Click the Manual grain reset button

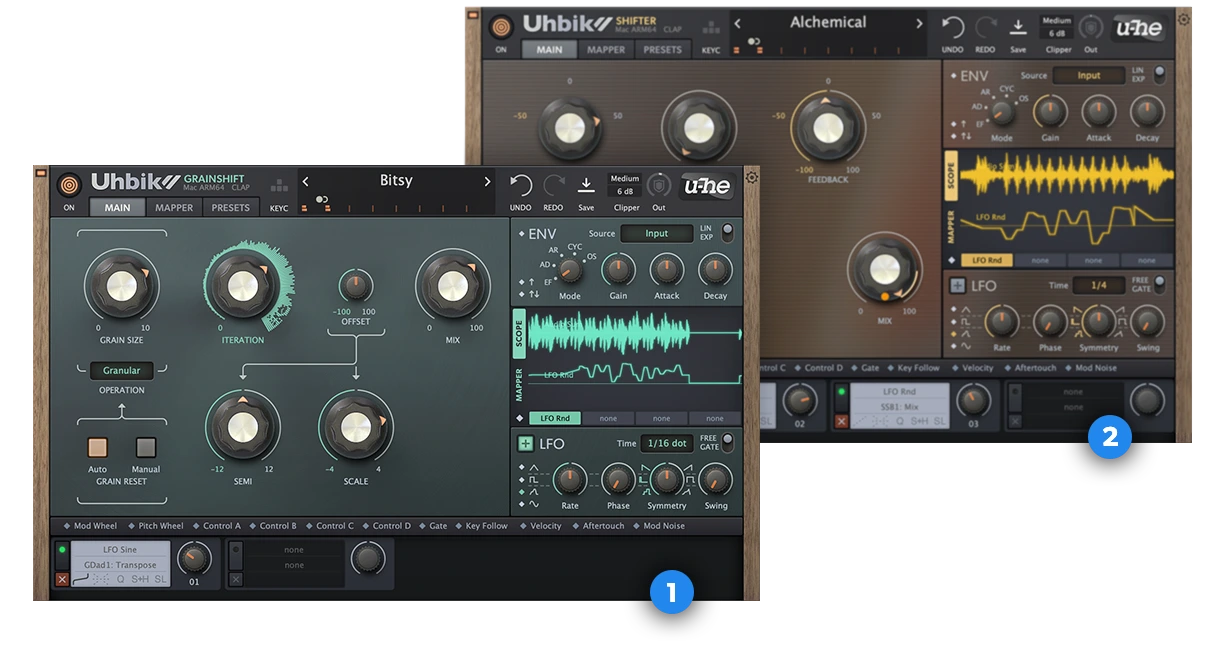(x=146, y=447)
